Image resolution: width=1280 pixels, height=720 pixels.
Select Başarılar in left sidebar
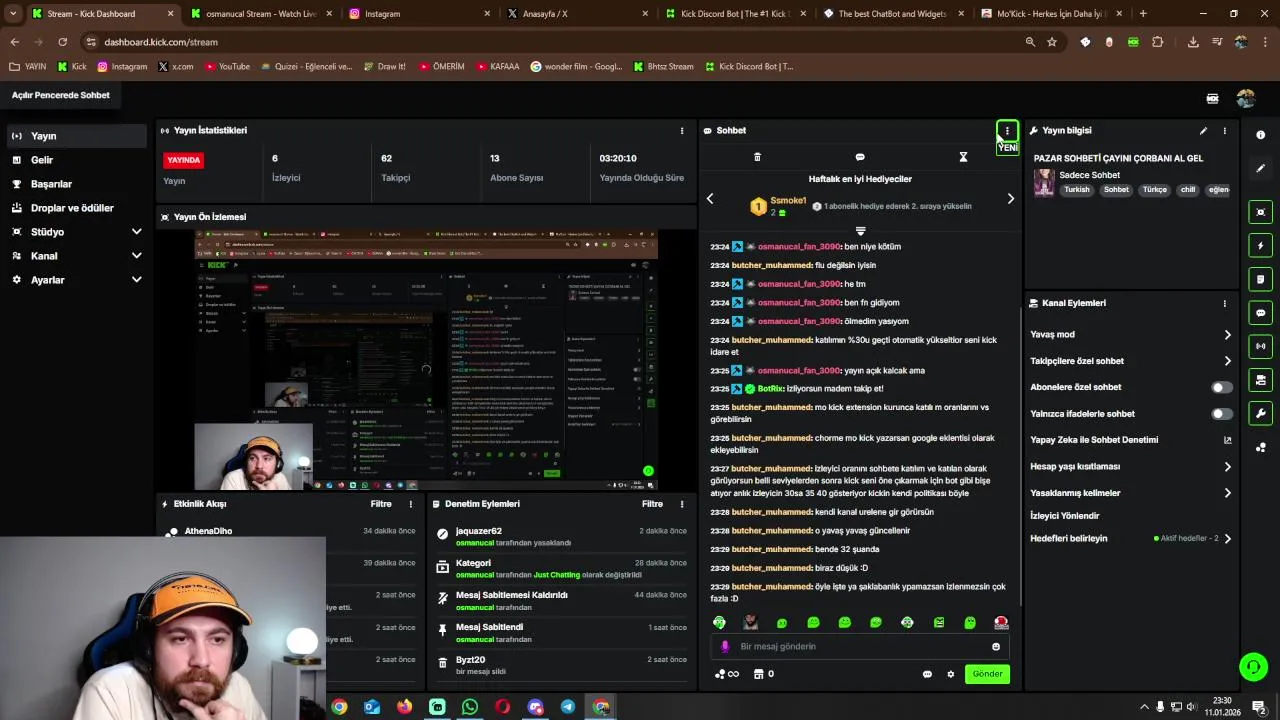click(x=77, y=184)
